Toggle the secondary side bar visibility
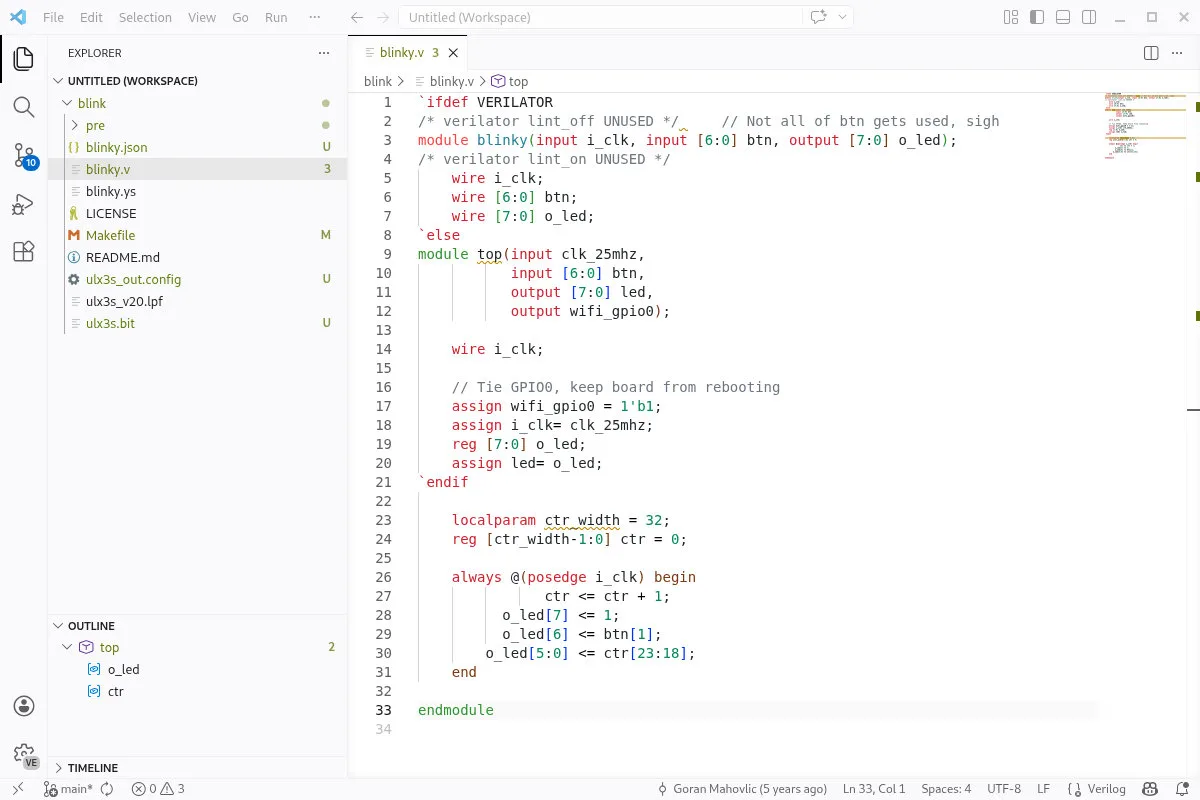Screen dimensions: 1200x800 point(1089,18)
